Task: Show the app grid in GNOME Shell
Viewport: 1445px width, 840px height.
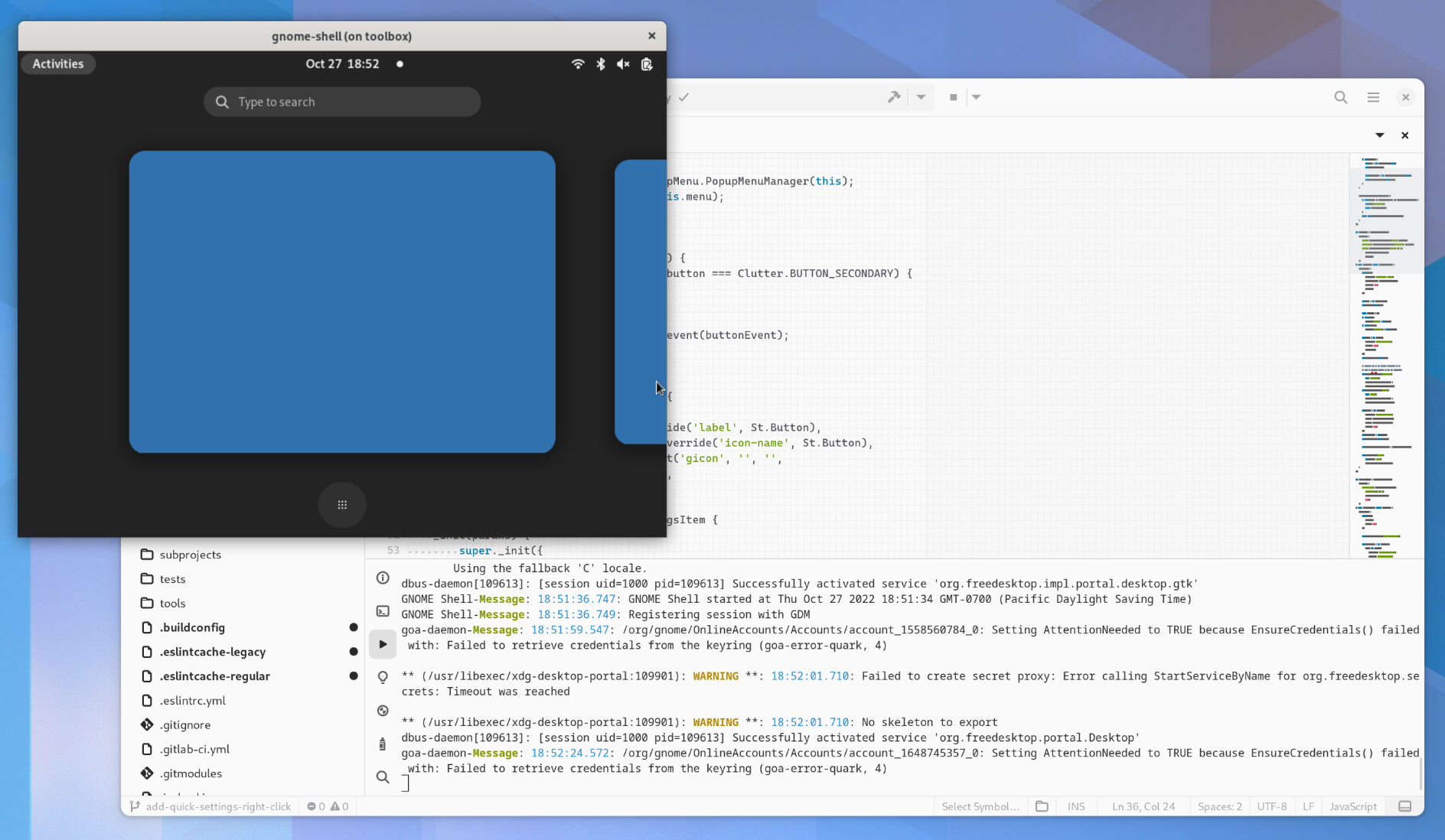Action: pos(342,505)
